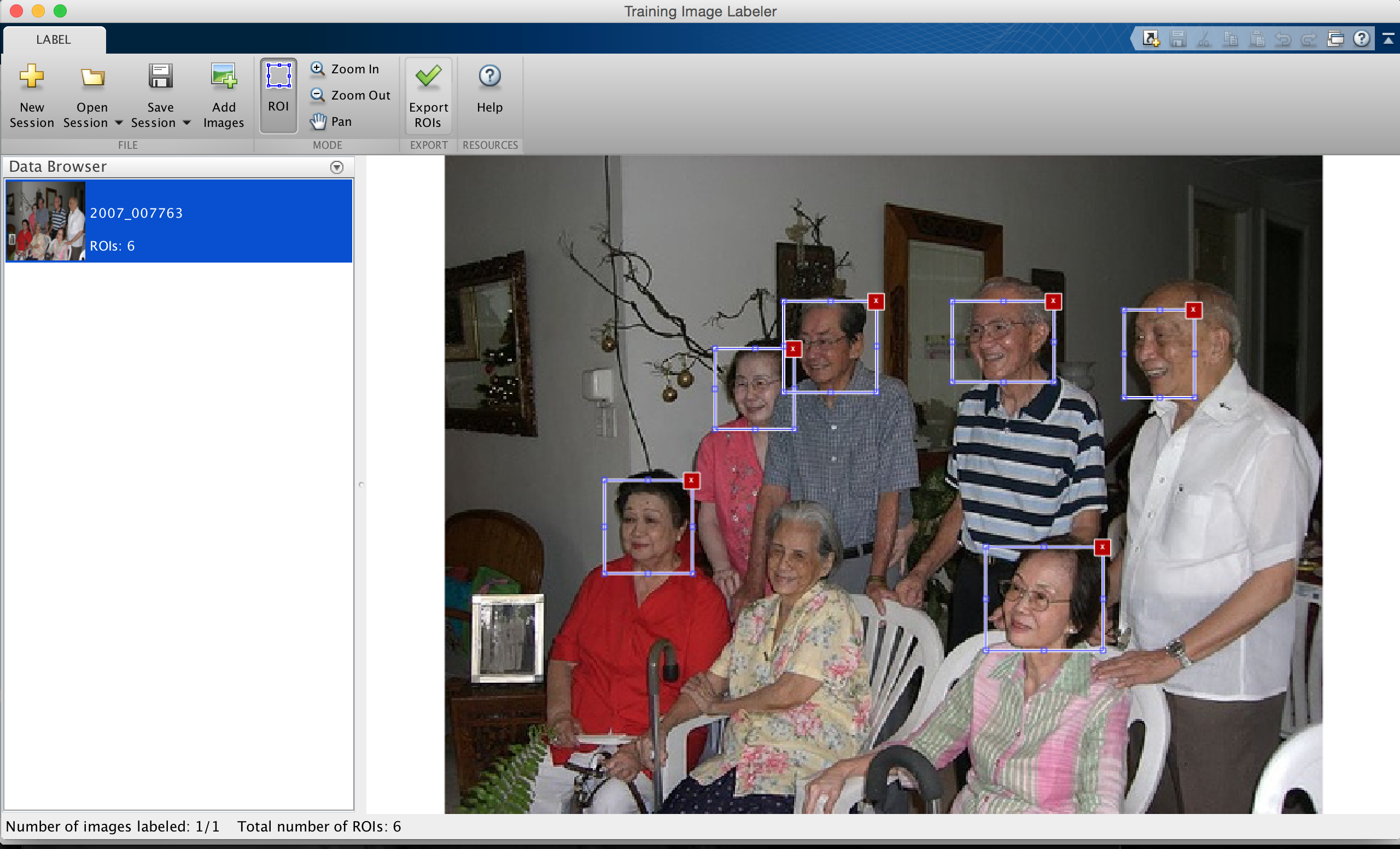Click the Add Images icon
This screenshot has height=849, width=1400.
click(x=223, y=77)
